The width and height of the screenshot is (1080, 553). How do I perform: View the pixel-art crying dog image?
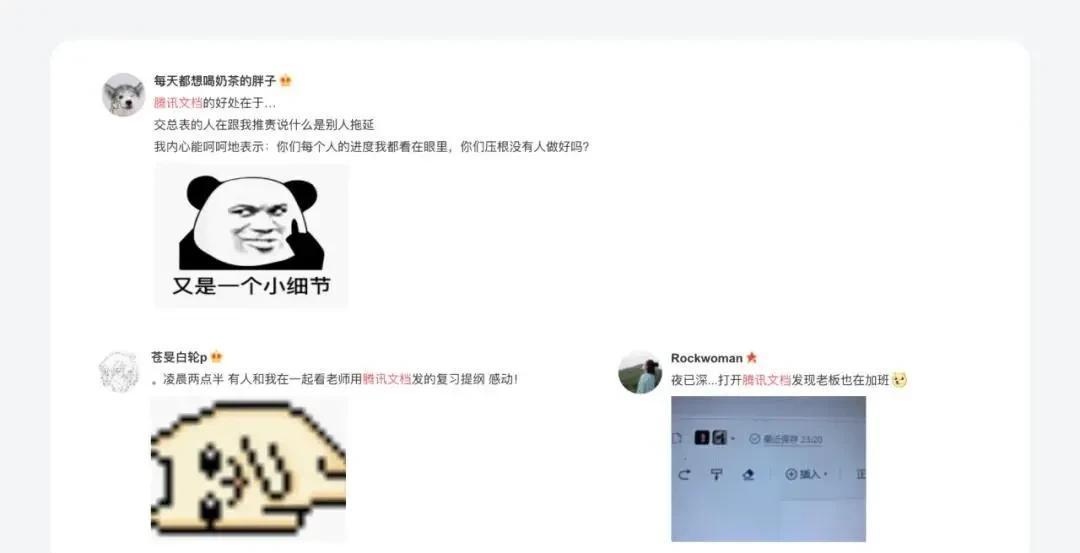[x=248, y=469]
